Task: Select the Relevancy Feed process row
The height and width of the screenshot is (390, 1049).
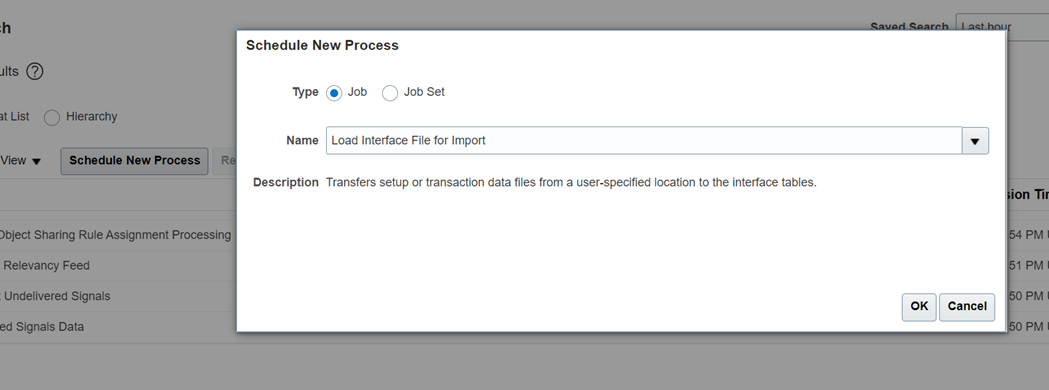Action: 45,266
